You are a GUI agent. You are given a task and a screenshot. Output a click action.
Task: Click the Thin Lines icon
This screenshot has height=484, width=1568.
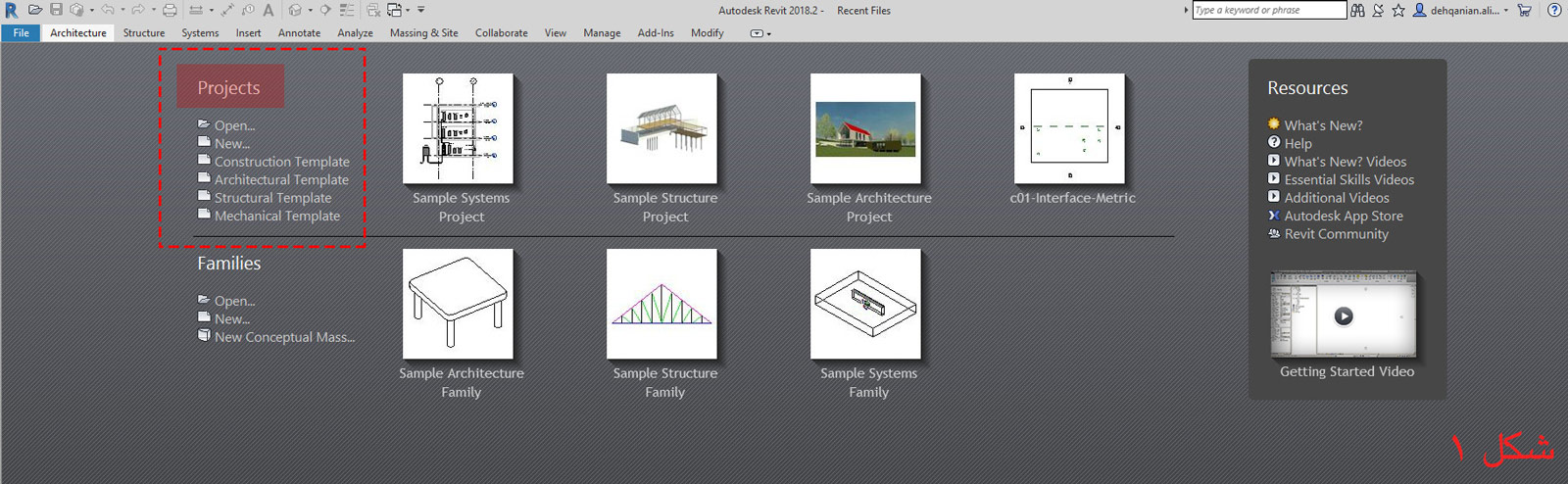pos(347,10)
